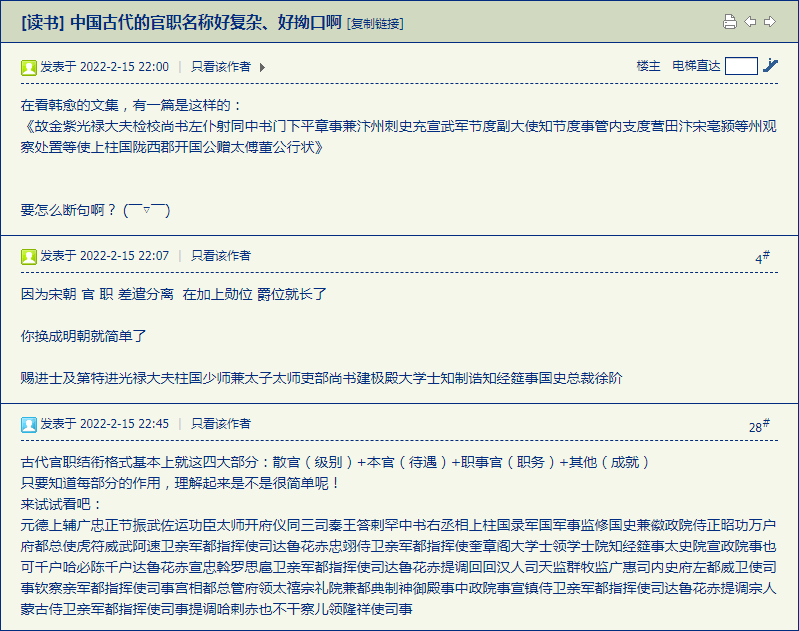Click 只看该作者 on the 22:45 post

(x=221, y=424)
